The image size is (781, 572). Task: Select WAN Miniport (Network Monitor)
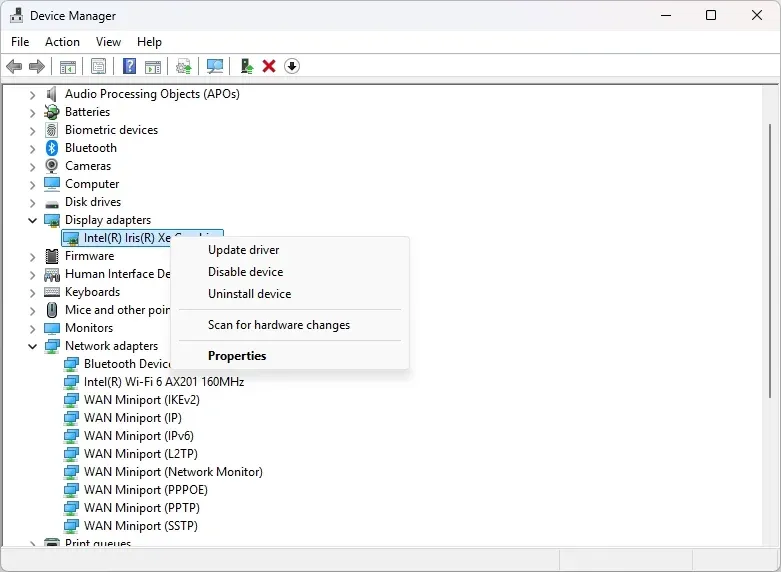tap(173, 471)
